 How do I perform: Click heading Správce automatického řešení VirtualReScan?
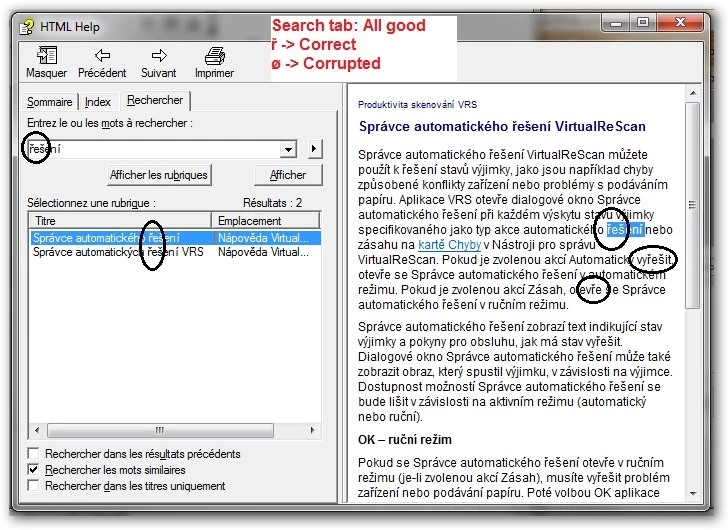502,126
